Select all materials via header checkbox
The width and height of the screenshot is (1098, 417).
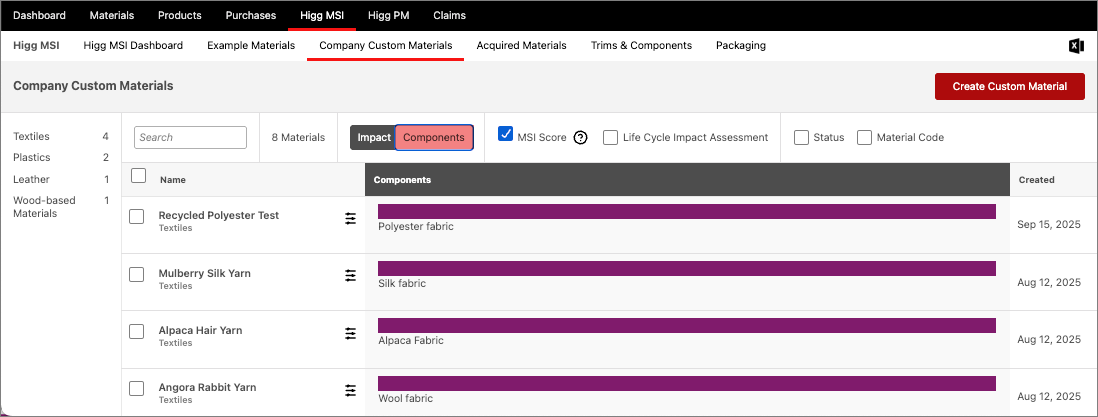139,176
